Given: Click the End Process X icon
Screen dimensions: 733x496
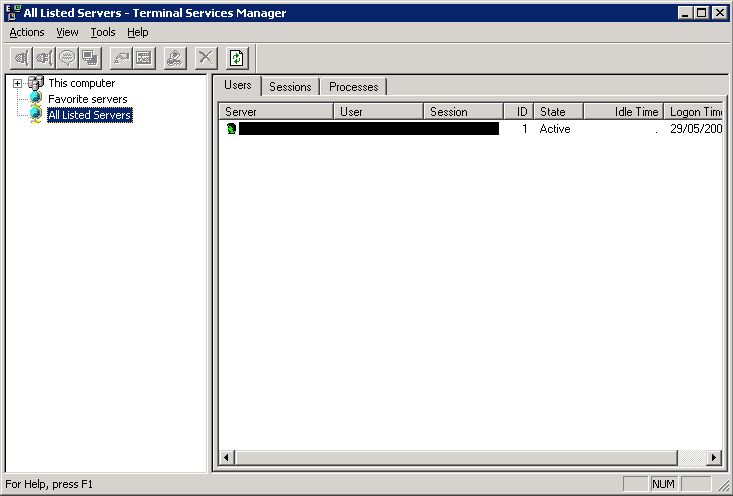Looking at the screenshot, I should pyautogui.click(x=206, y=58).
